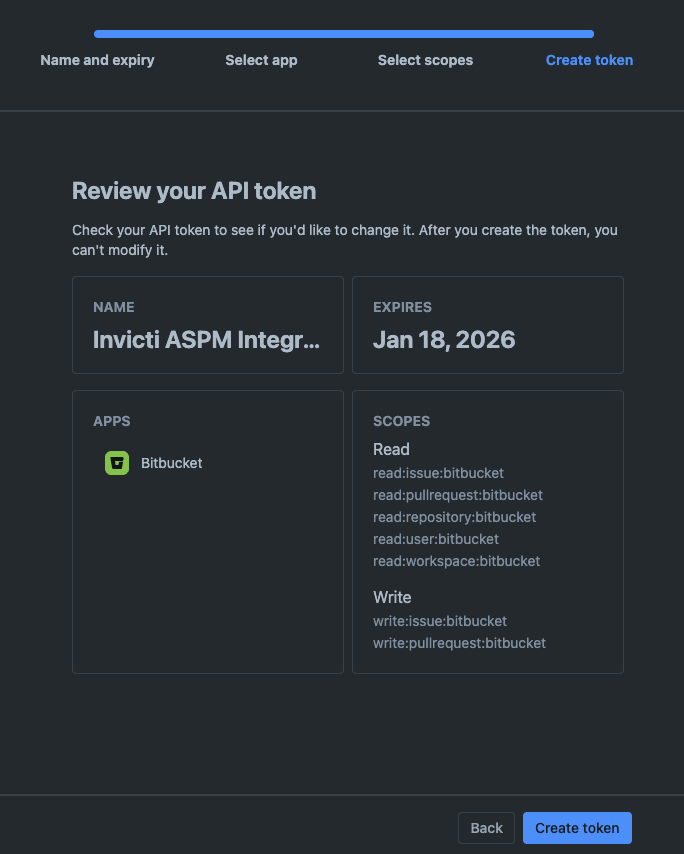Viewport: 684px width, 854px height.
Task: Open the Select app step
Action: pyautogui.click(x=261, y=60)
